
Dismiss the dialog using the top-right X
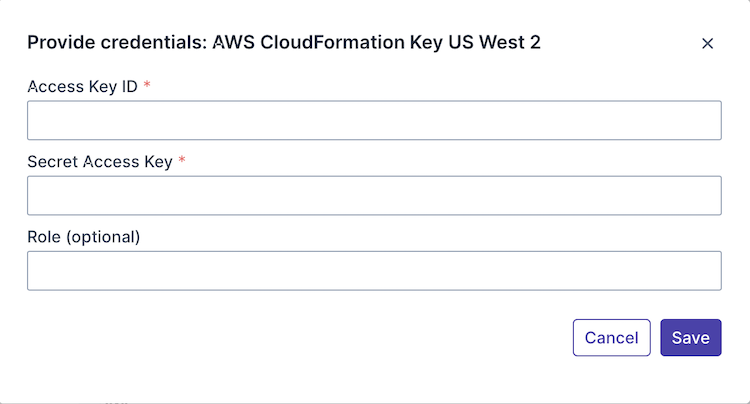click(x=707, y=43)
